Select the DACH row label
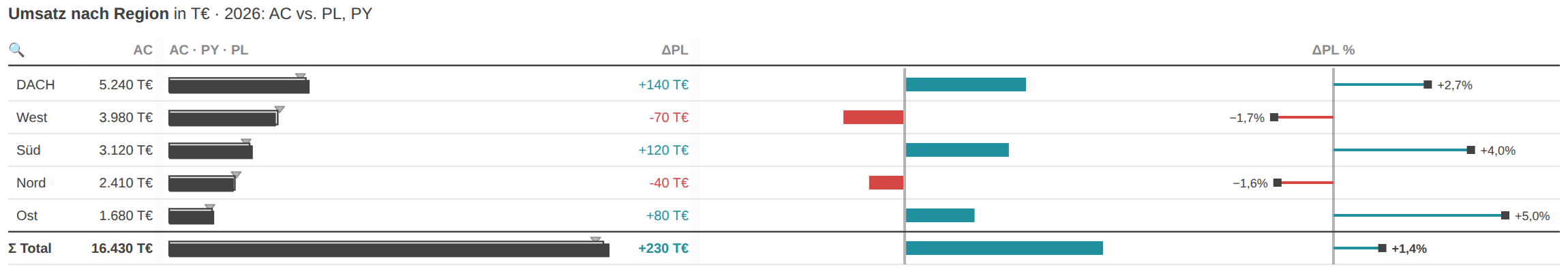The image size is (1568, 276). point(35,85)
